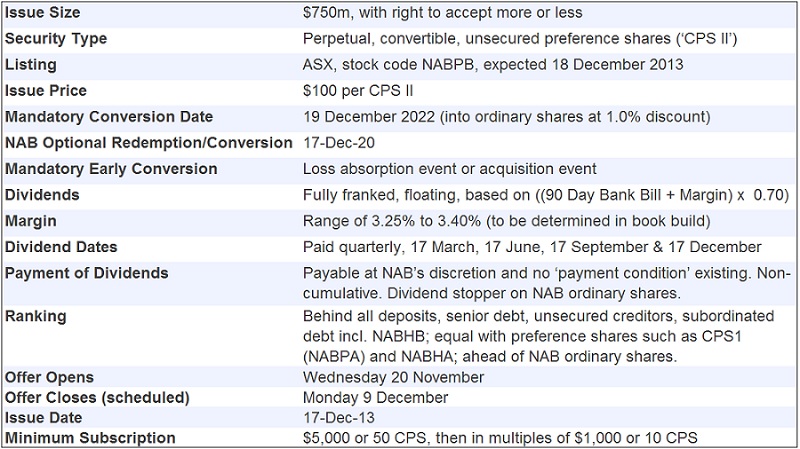Click the 'Loss absorption event or acquisition event' cell
800x449 pixels.
[x=449, y=169]
